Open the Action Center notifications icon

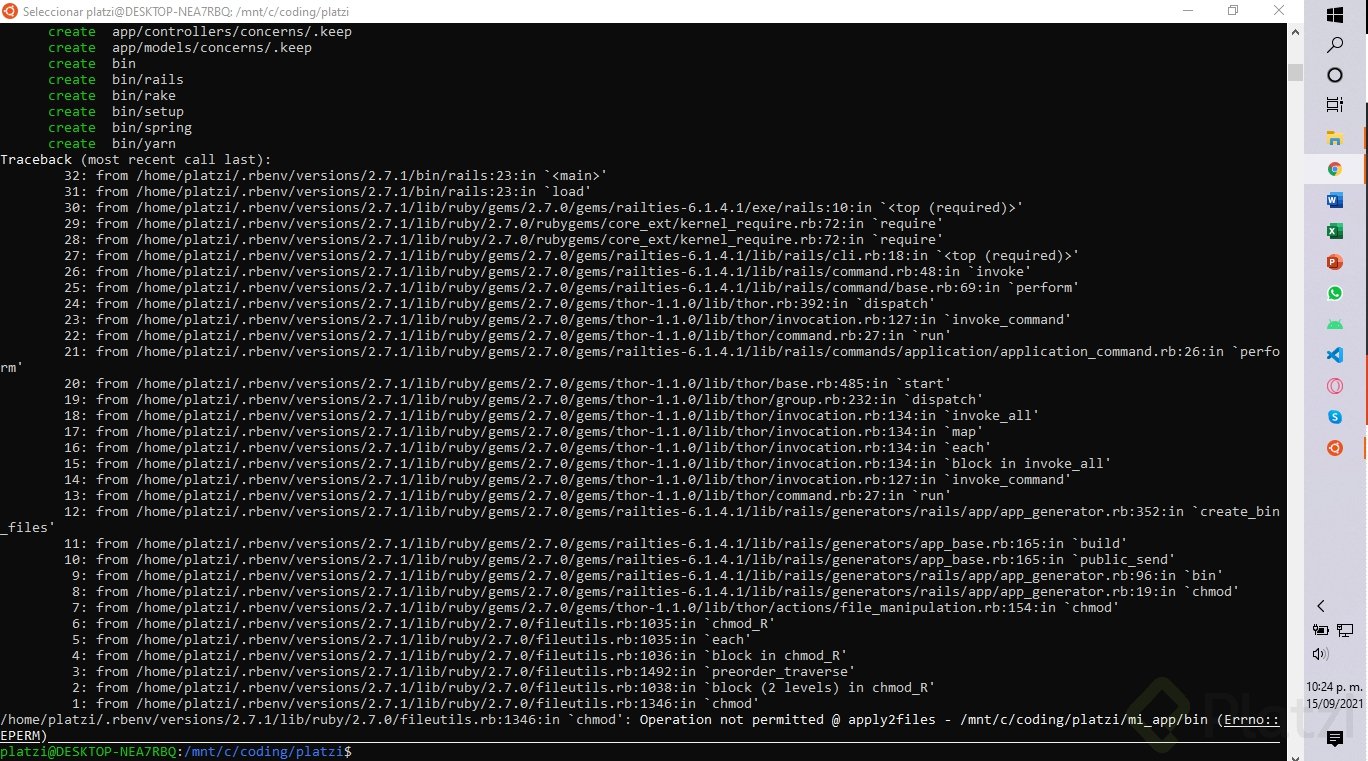(x=1334, y=739)
